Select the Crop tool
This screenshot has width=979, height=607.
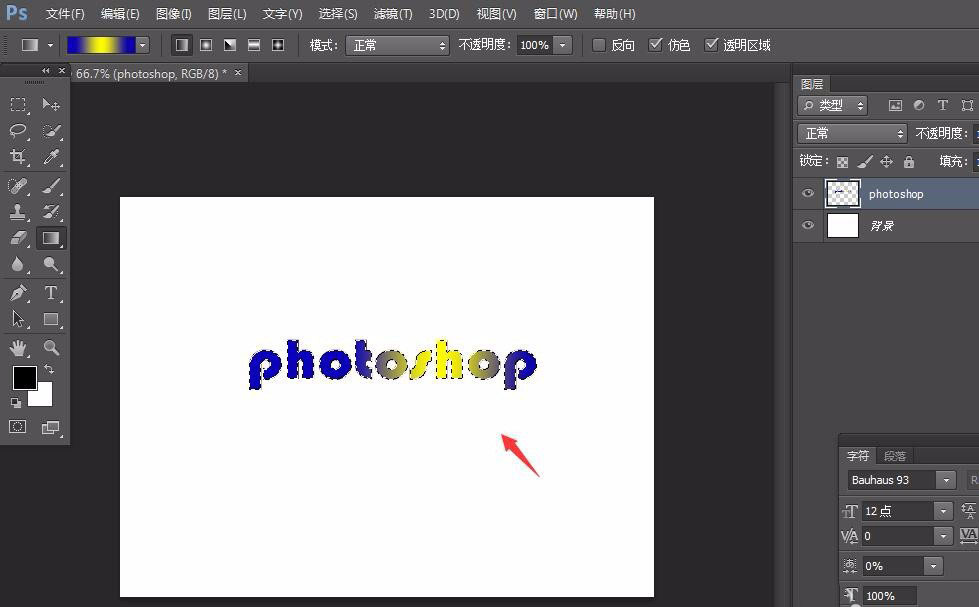(x=18, y=156)
